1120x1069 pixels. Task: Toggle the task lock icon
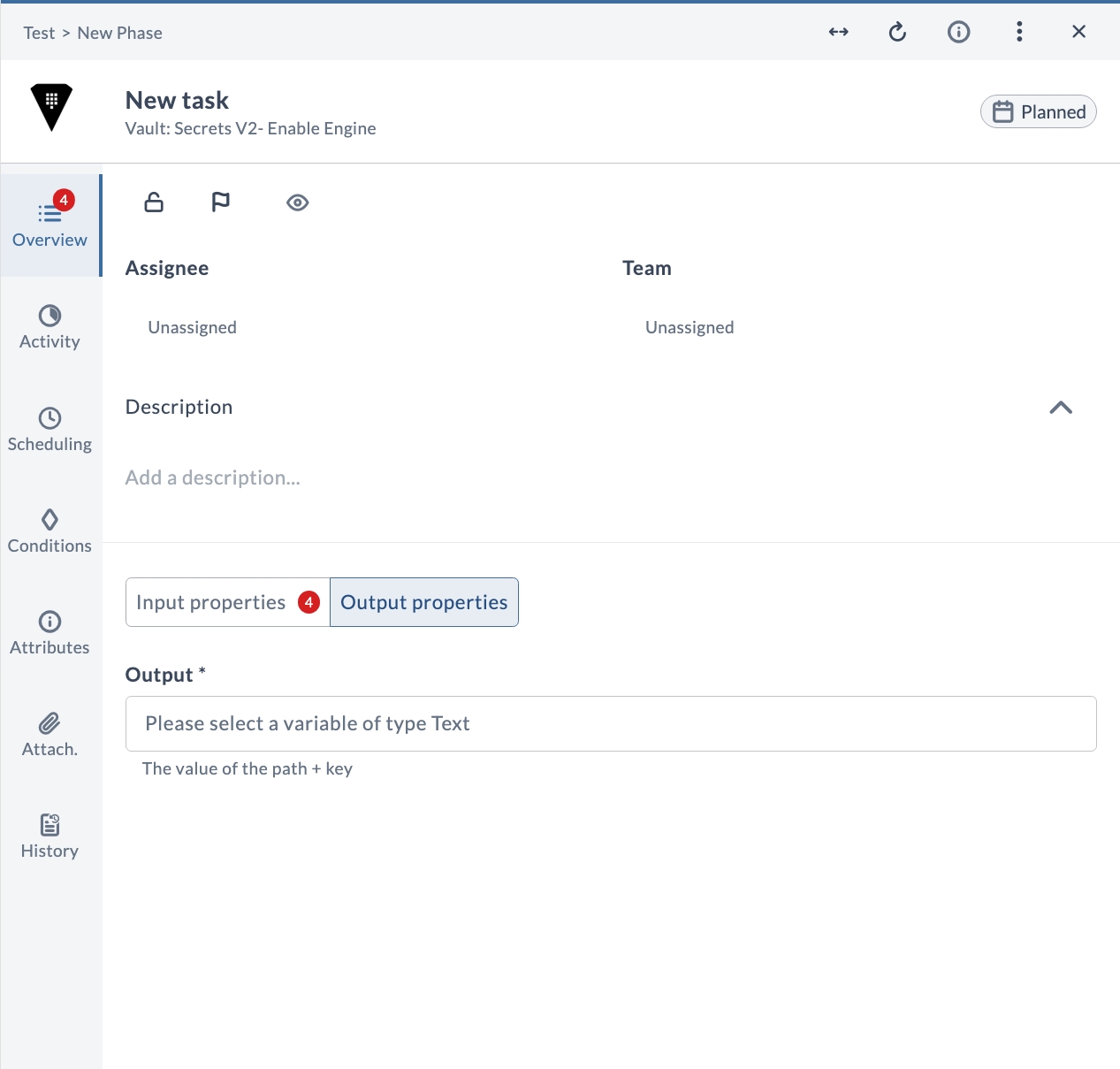154,202
